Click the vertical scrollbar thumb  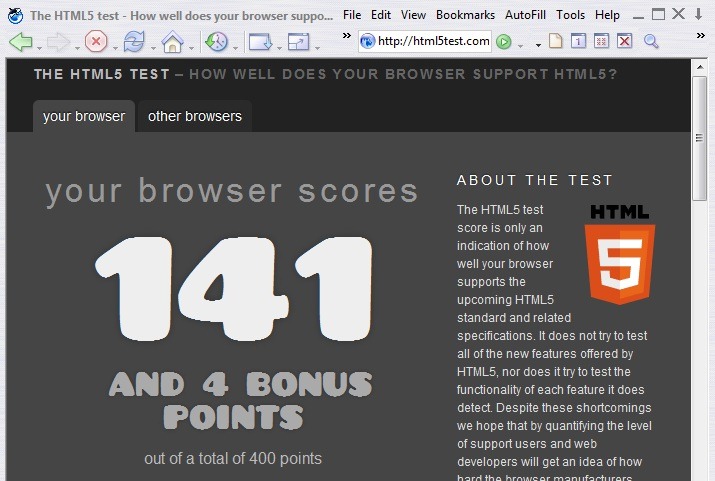click(x=699, y=138)
